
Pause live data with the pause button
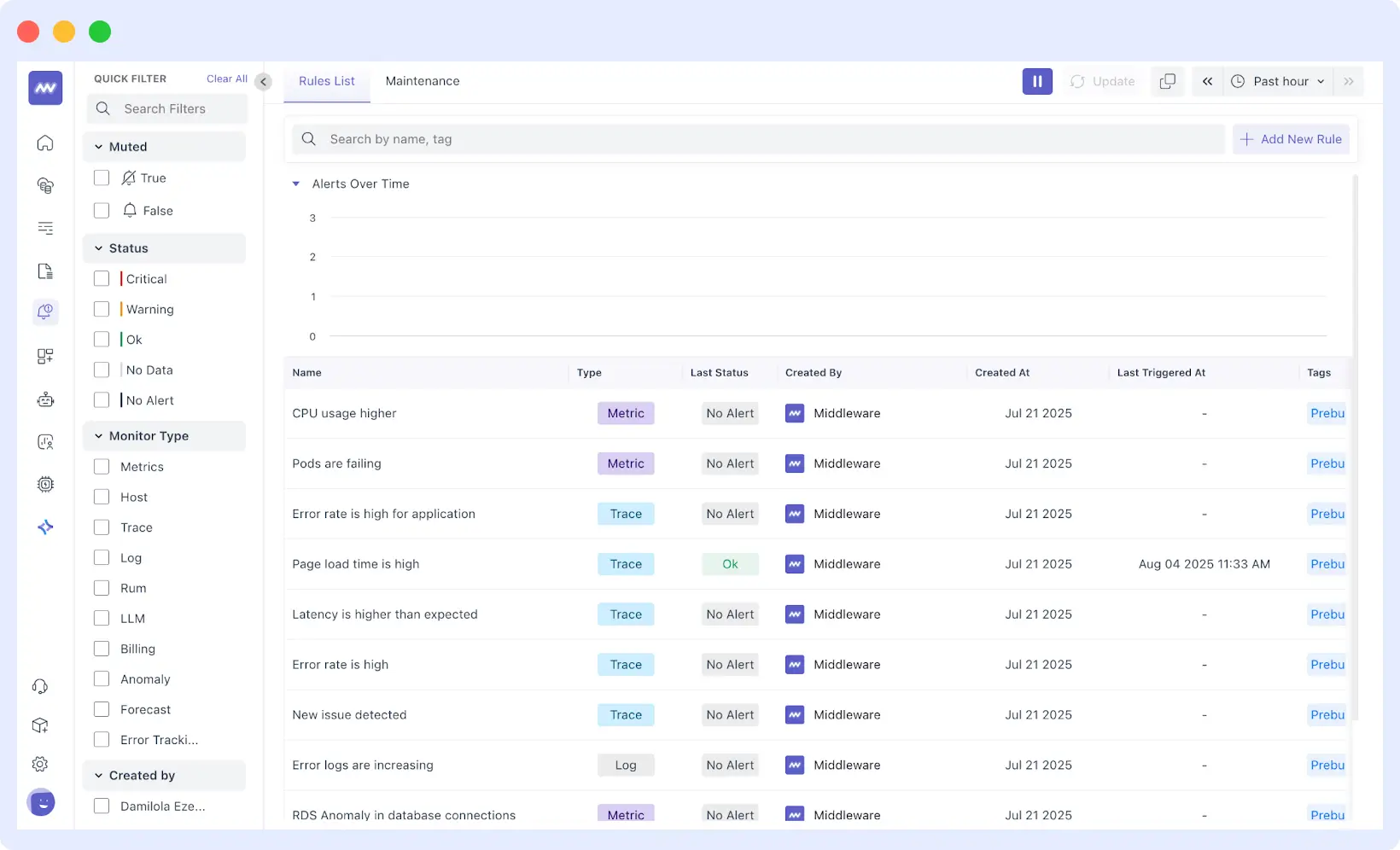click(x=1037, y=81)
